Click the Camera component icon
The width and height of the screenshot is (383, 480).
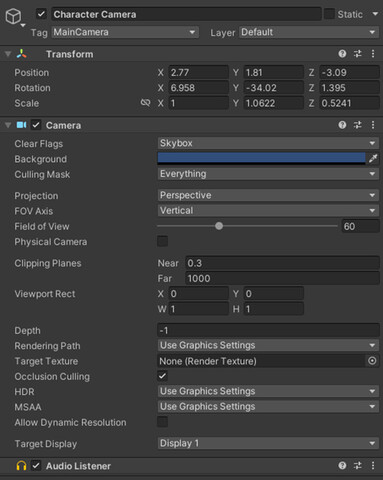pyautogui.click(x=21, y=125)
